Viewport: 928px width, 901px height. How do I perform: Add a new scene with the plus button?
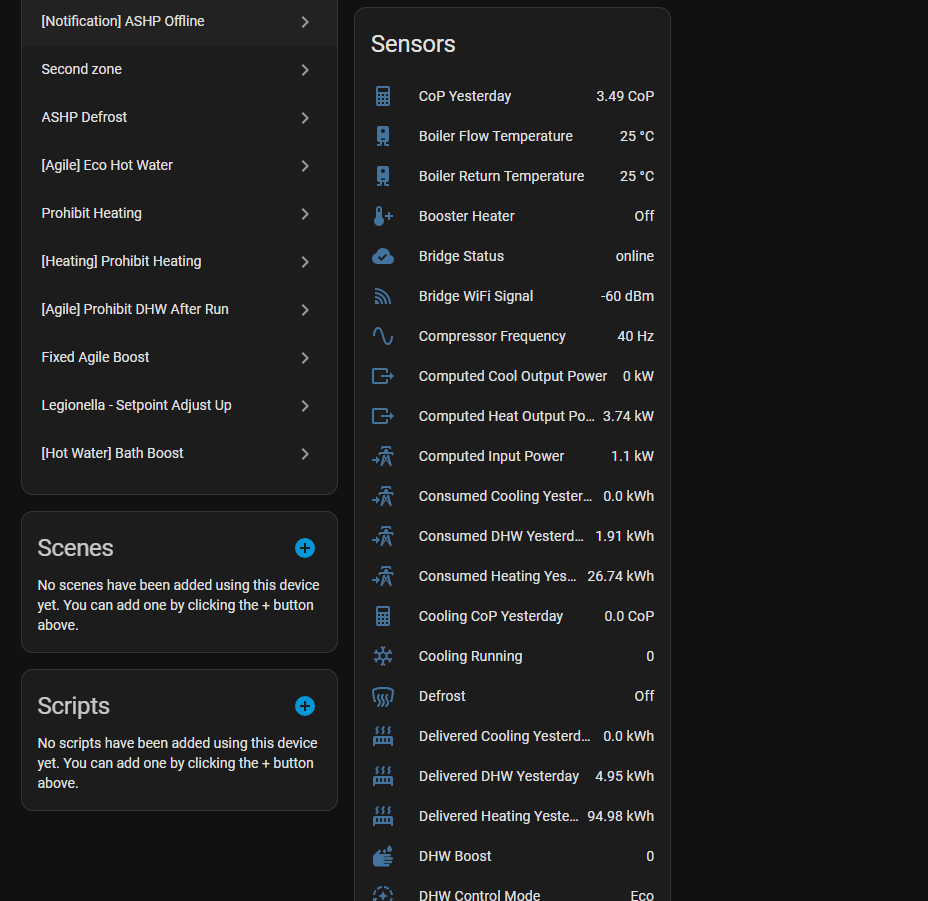coord(305,548)
